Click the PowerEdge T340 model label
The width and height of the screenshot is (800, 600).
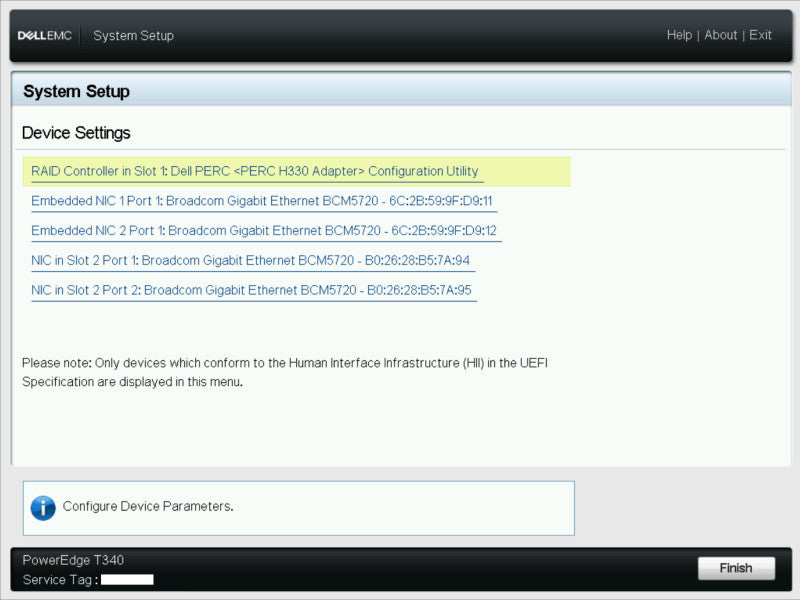tap(73, 560)
